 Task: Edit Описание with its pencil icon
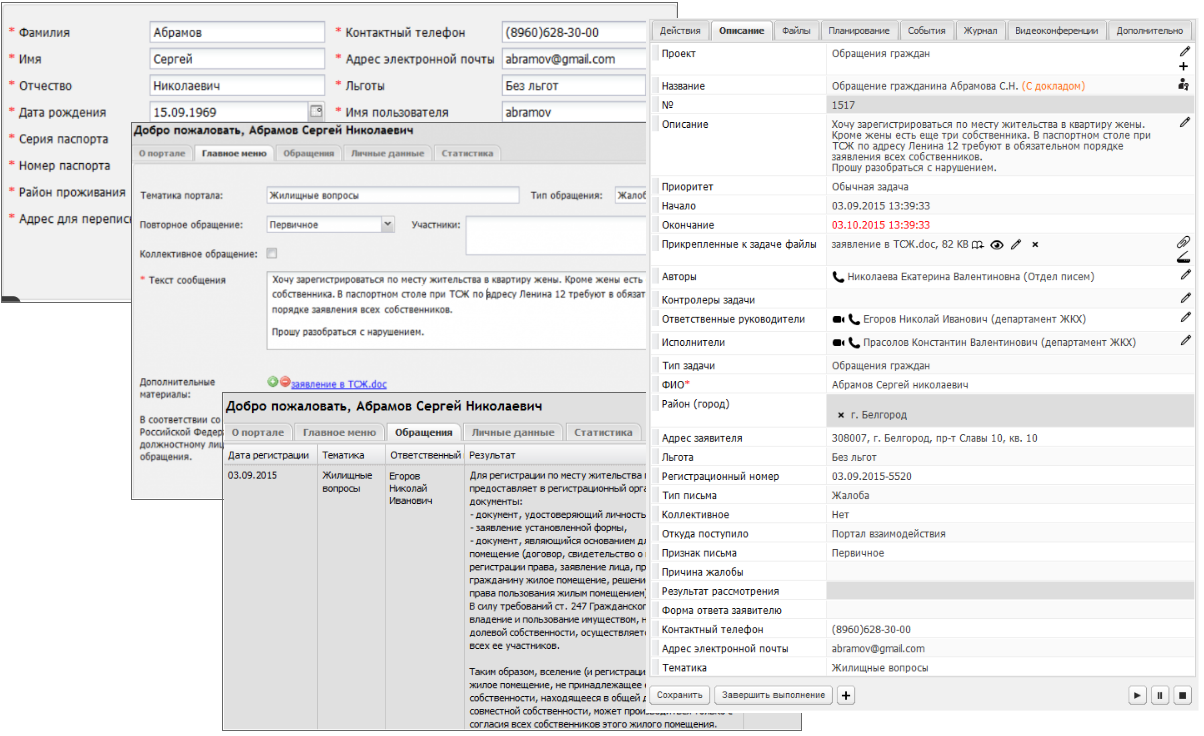point(1185,122)
